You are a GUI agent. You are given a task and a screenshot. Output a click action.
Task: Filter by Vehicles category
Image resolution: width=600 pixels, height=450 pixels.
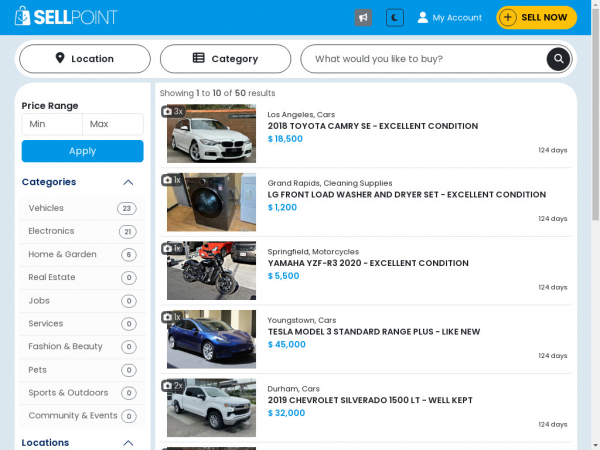[x=83, y=208]
